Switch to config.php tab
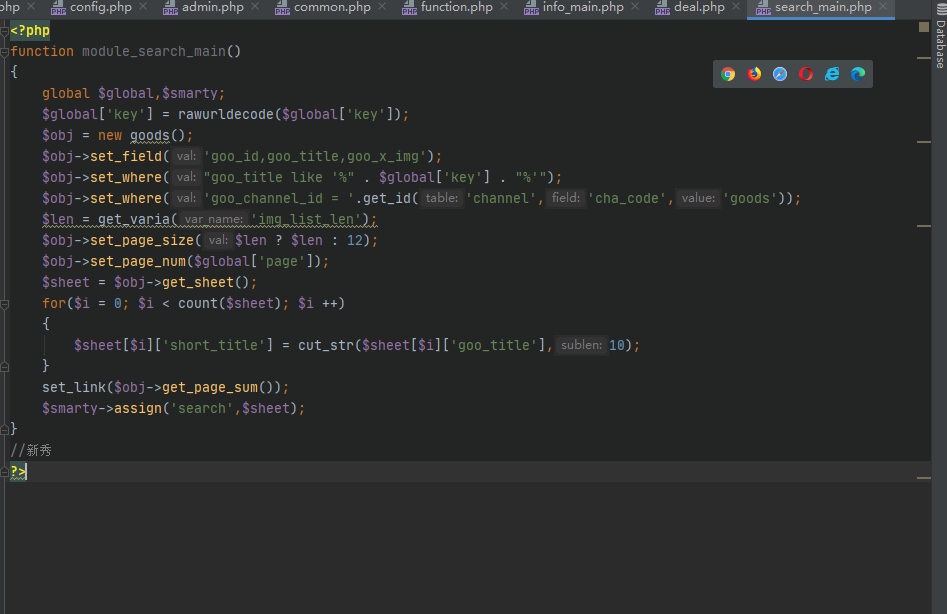Image resolution: width=947 pixels, height=614 pixels. [101, 7]
